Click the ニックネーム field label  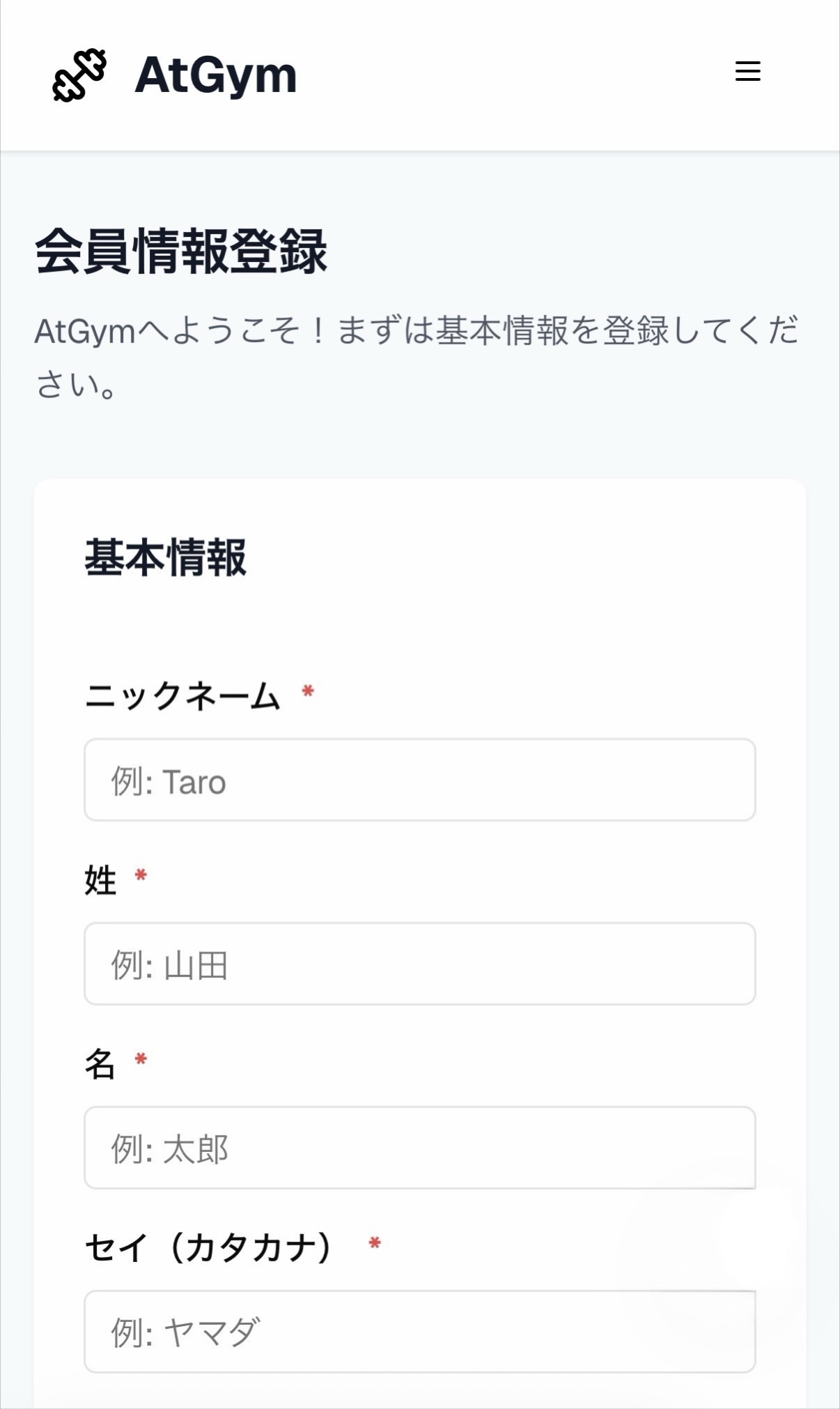[182, 695]
